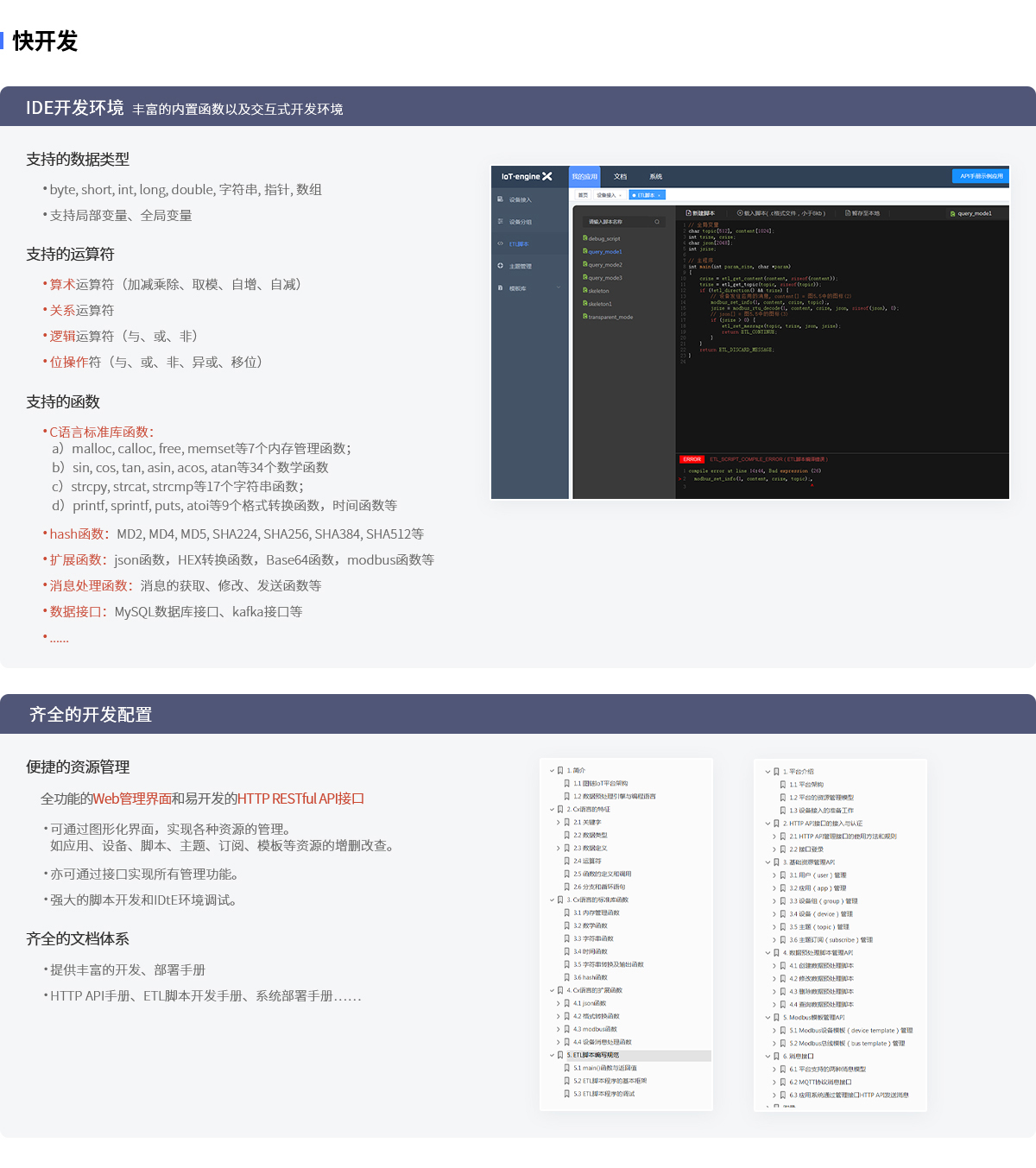The image size is (1036, 1168).
Task: Expand the 2.1 关键字 entry
Action: click(x=559, y=823)
